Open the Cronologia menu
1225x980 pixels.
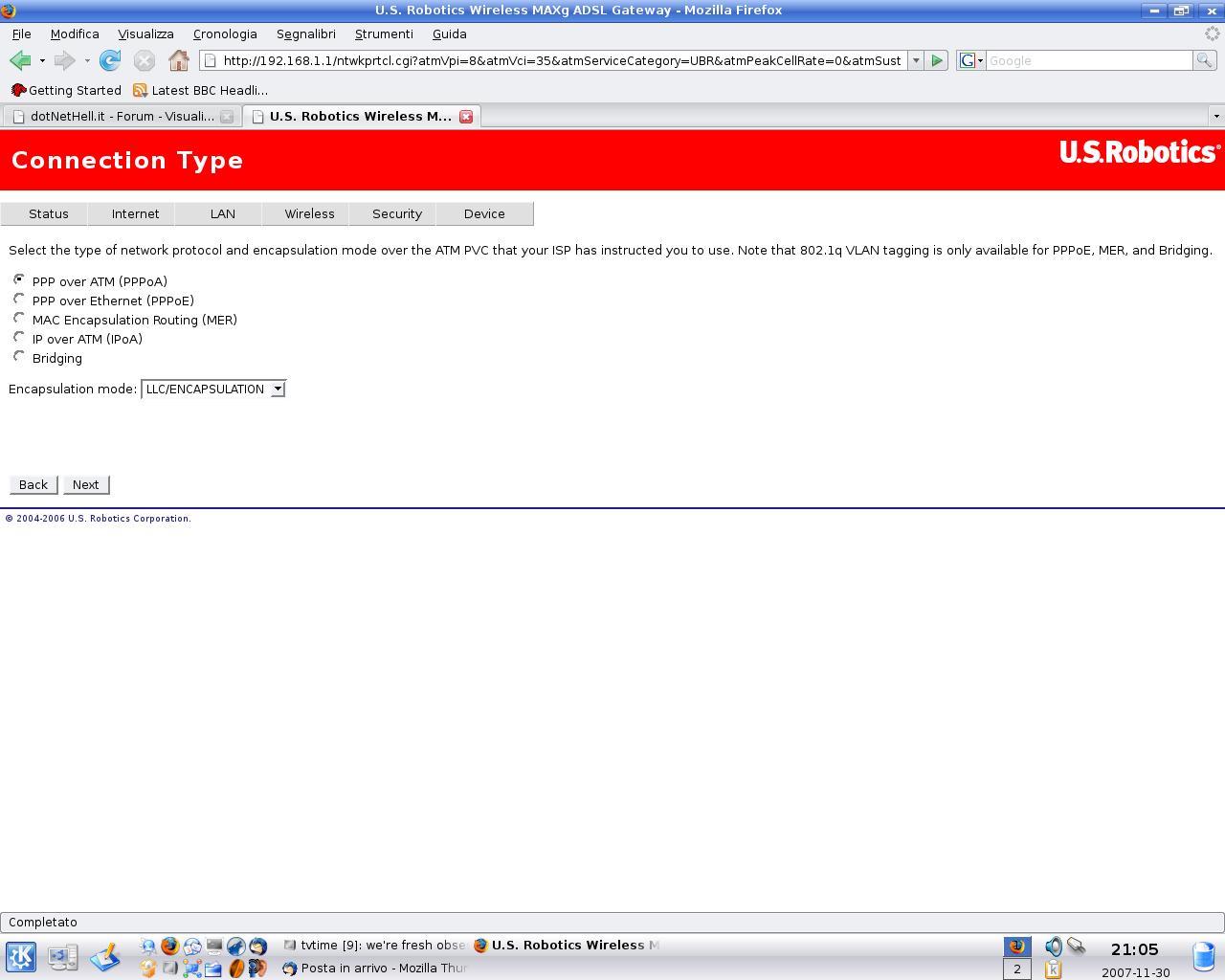(225, 33)
